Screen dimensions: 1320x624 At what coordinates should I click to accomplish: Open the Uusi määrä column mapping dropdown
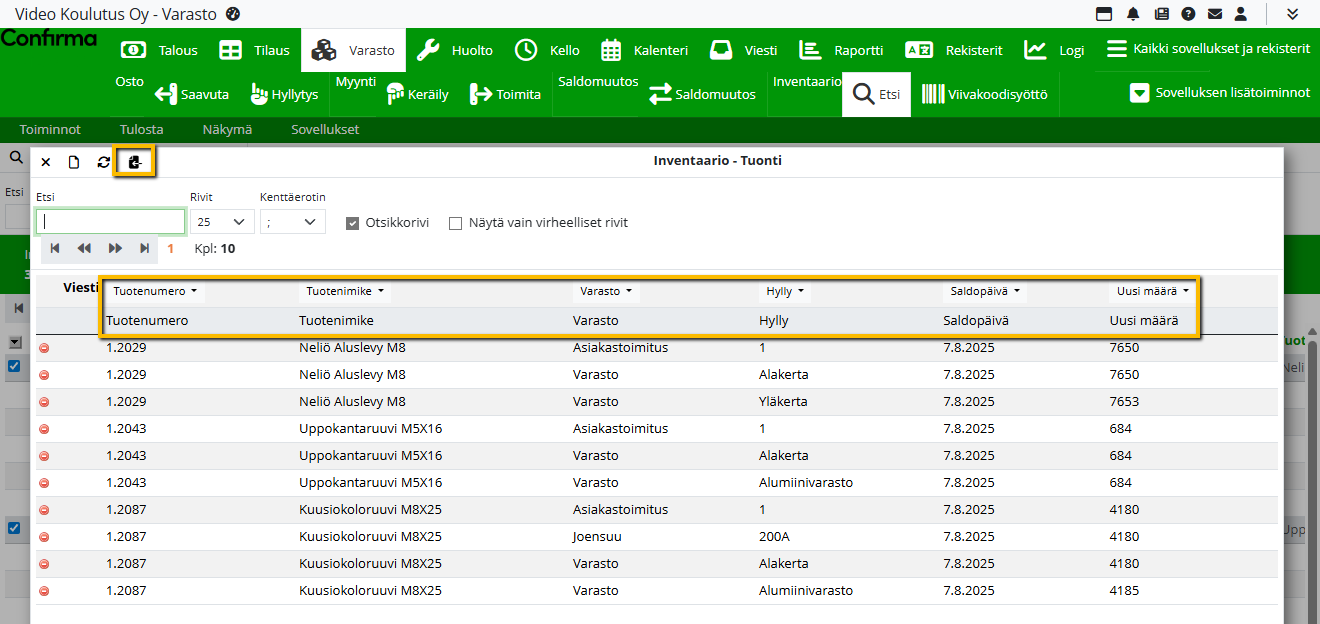click(x=1152, y=292)
